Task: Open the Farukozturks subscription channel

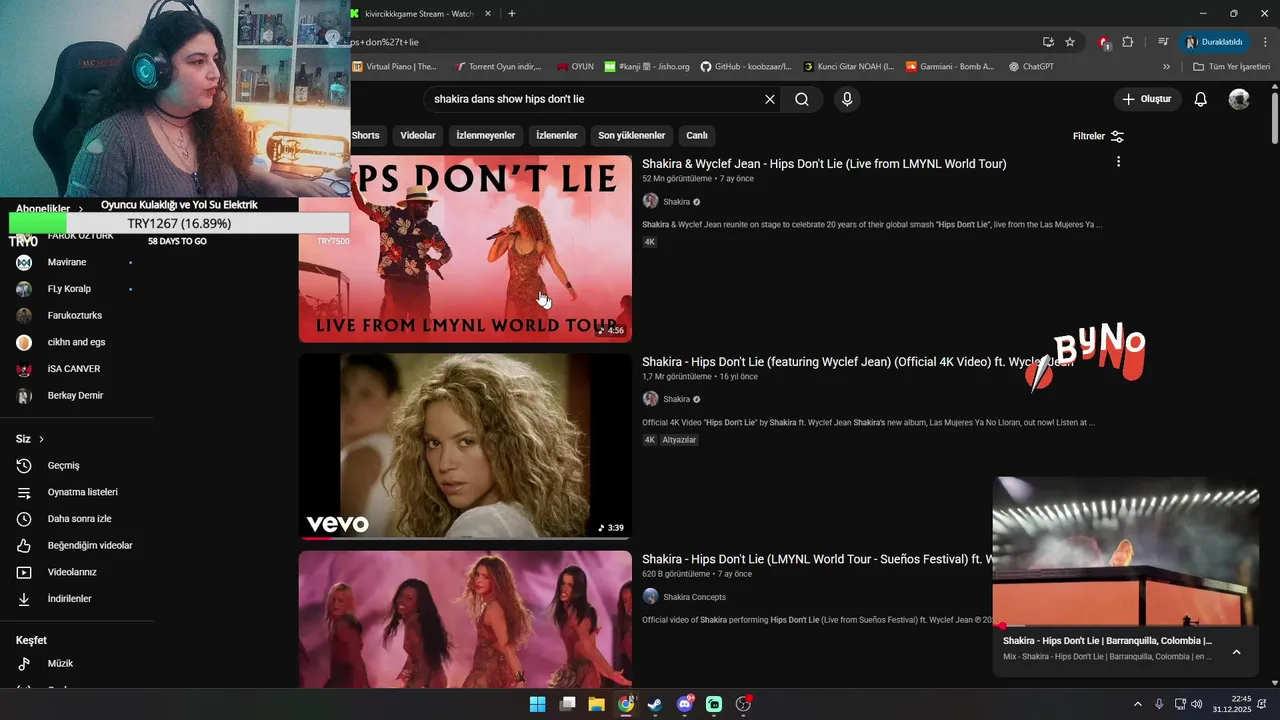Action: coord(77,315)
